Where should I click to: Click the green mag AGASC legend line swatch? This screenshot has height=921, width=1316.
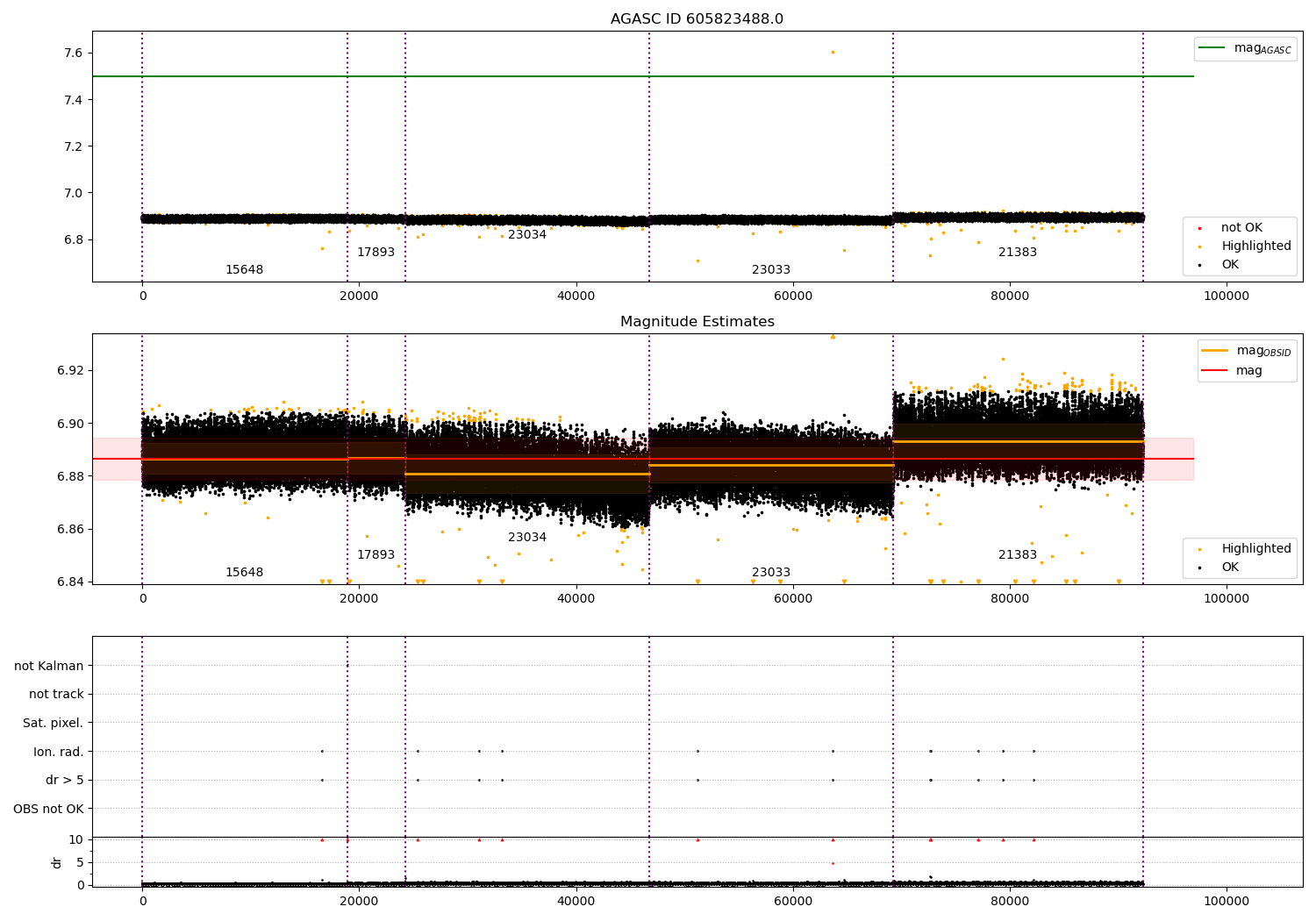click(1212, 48)
